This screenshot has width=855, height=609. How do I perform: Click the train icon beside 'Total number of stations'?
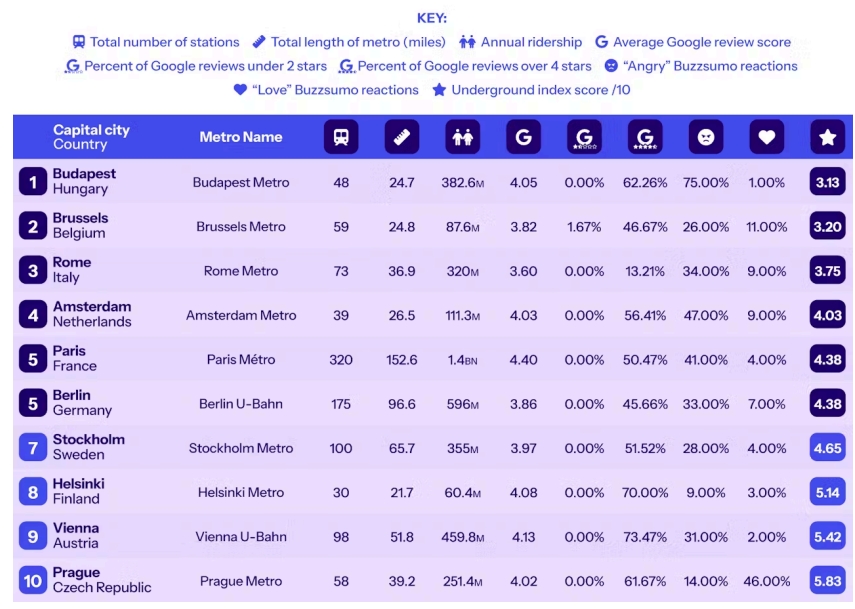coord(79,42)
